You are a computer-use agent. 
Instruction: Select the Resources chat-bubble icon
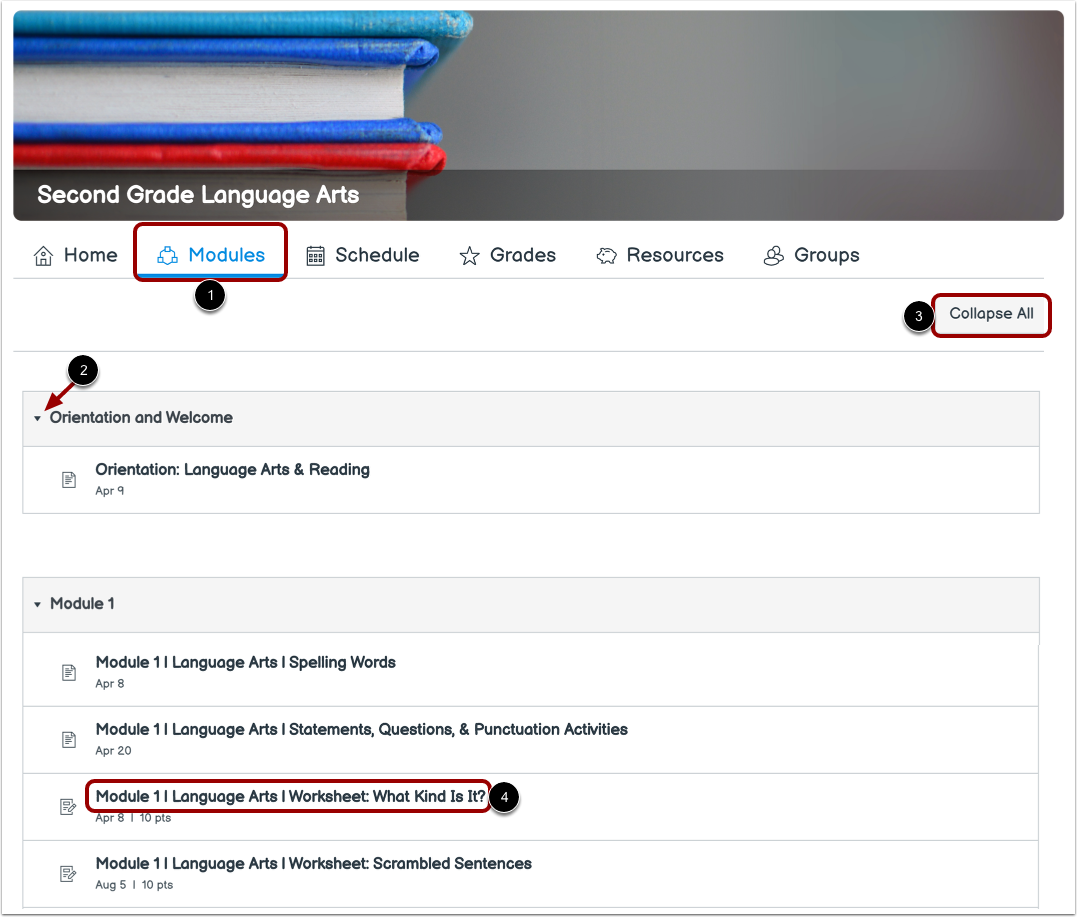pyautogui.click(x=606, y=255)
